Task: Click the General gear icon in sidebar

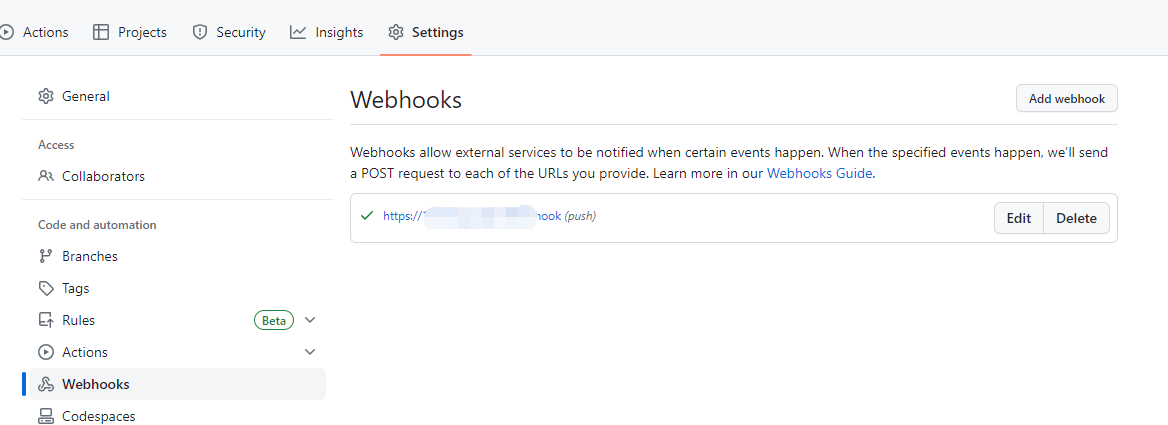Action: click(46, 96)
